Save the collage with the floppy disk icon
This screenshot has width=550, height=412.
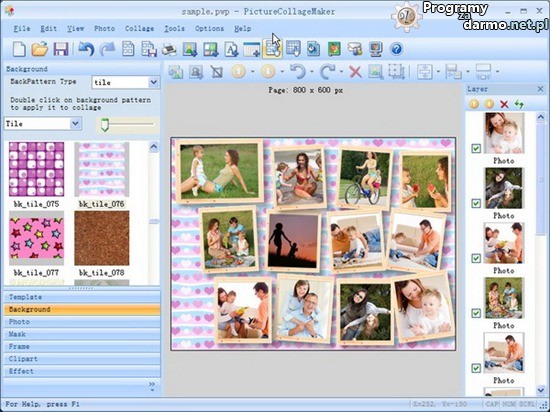pyautogui.click(x=61, y=49)
